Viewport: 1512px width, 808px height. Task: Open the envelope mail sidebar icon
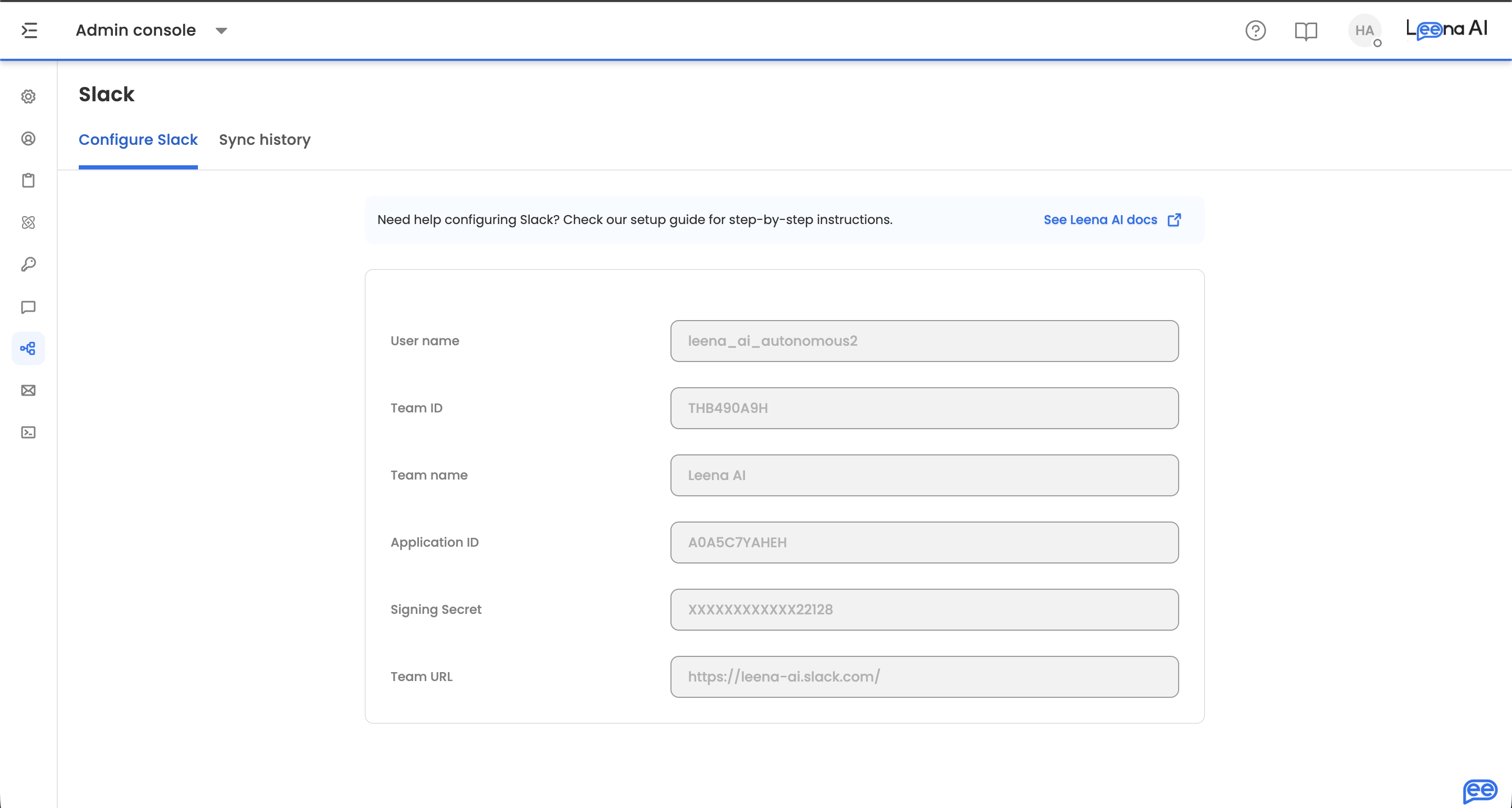click(x=28, y=391)
